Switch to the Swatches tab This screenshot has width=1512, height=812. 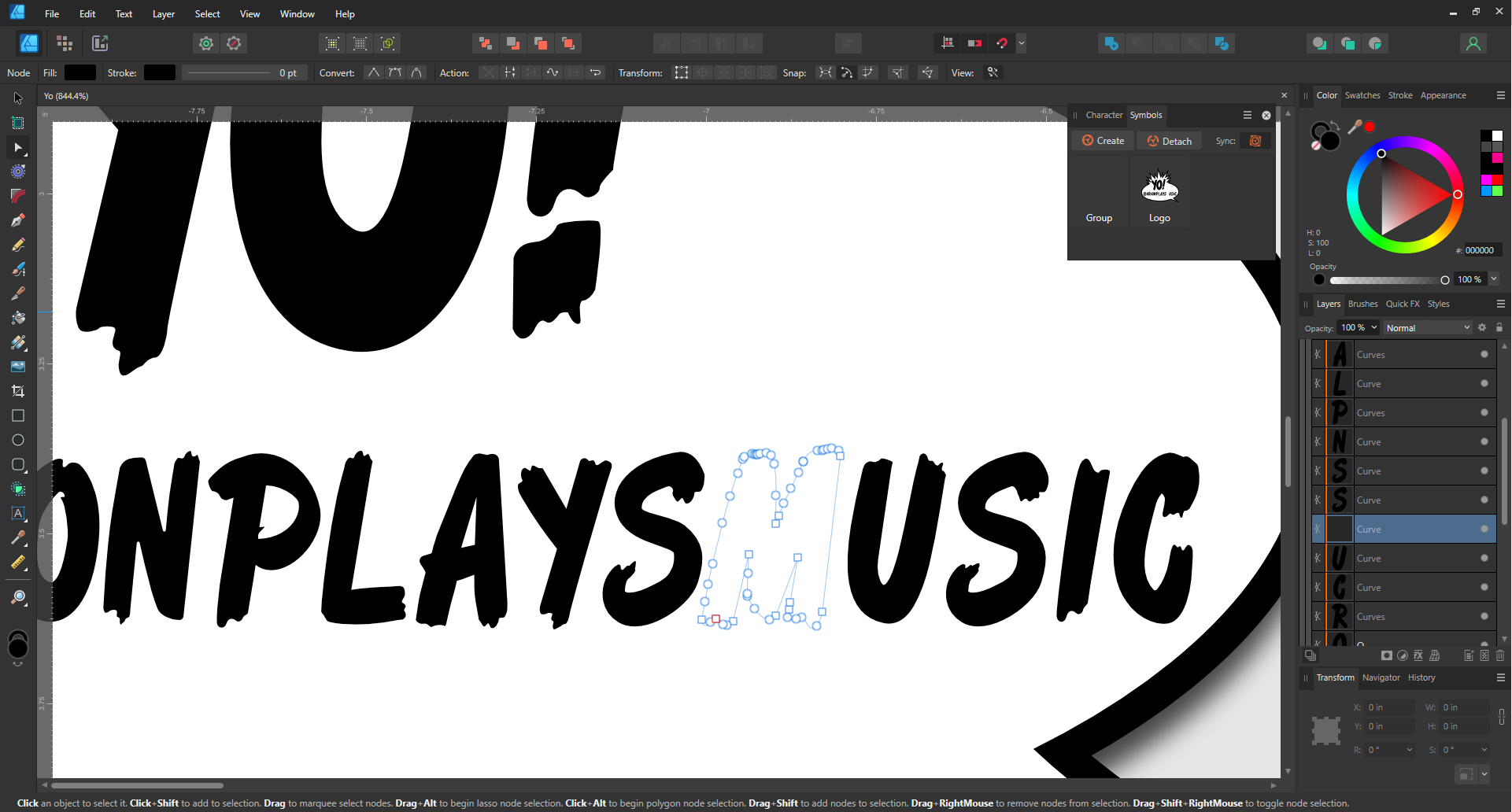click(1362, 95)
